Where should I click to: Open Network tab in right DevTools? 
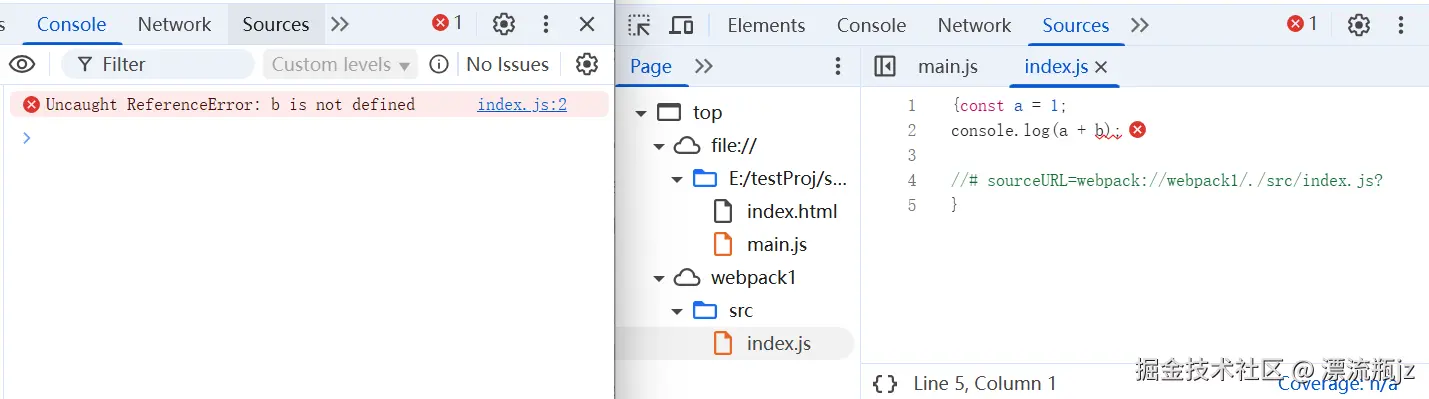pyautogui.click(x=974, y=25)
